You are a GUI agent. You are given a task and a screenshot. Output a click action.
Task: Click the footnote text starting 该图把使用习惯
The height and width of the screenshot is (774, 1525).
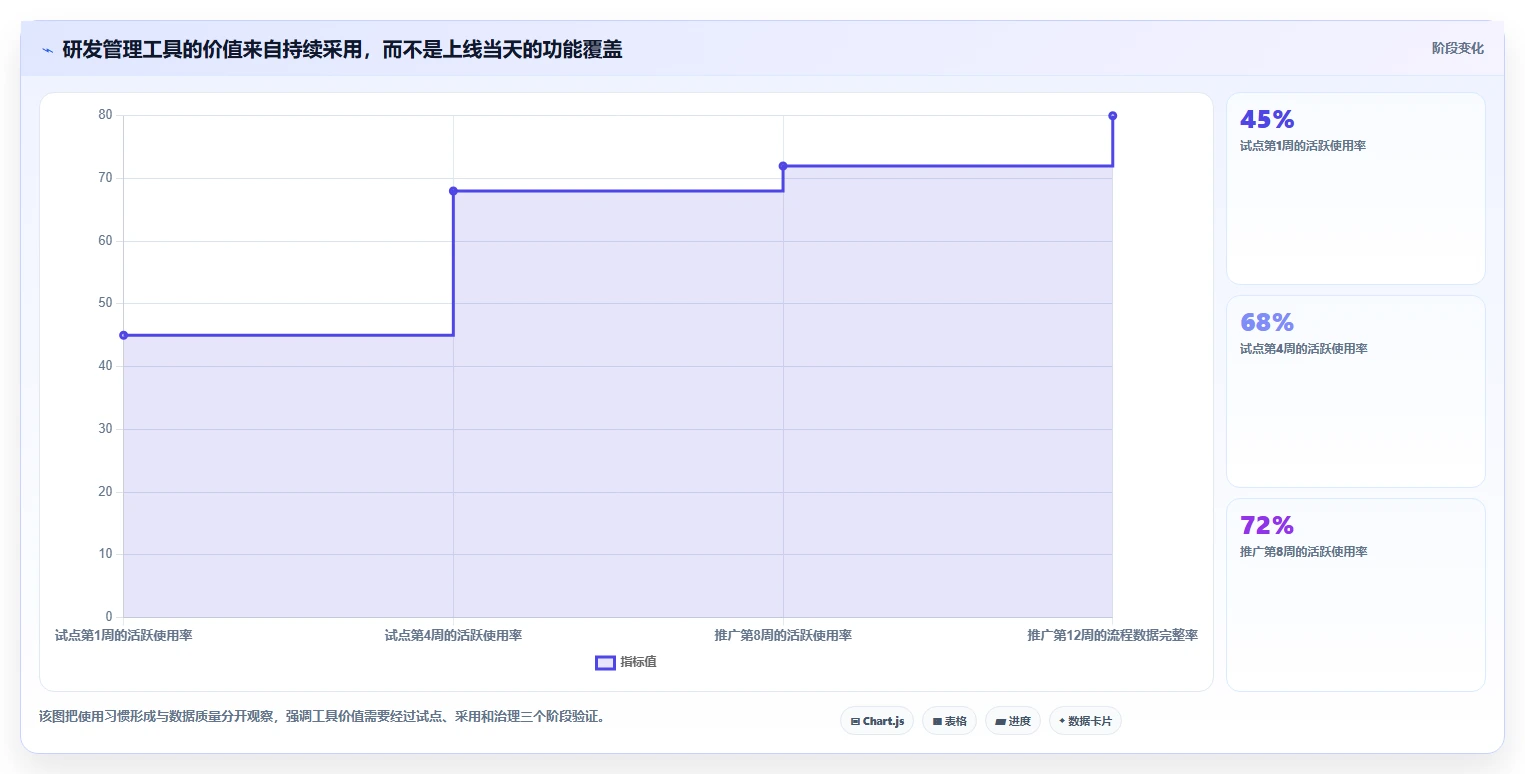click(x=321, y=716)
